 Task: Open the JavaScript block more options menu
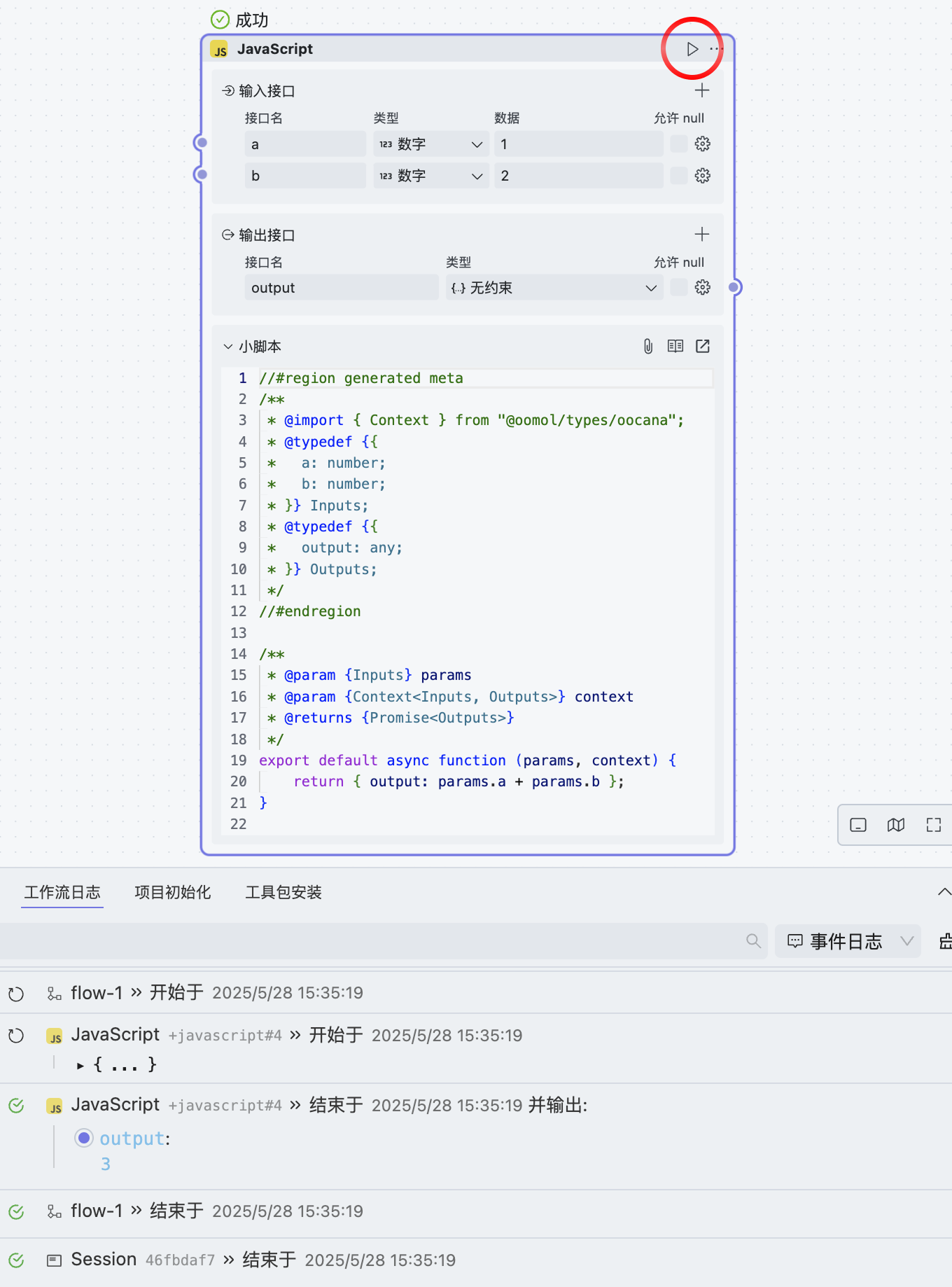(715, 49)
